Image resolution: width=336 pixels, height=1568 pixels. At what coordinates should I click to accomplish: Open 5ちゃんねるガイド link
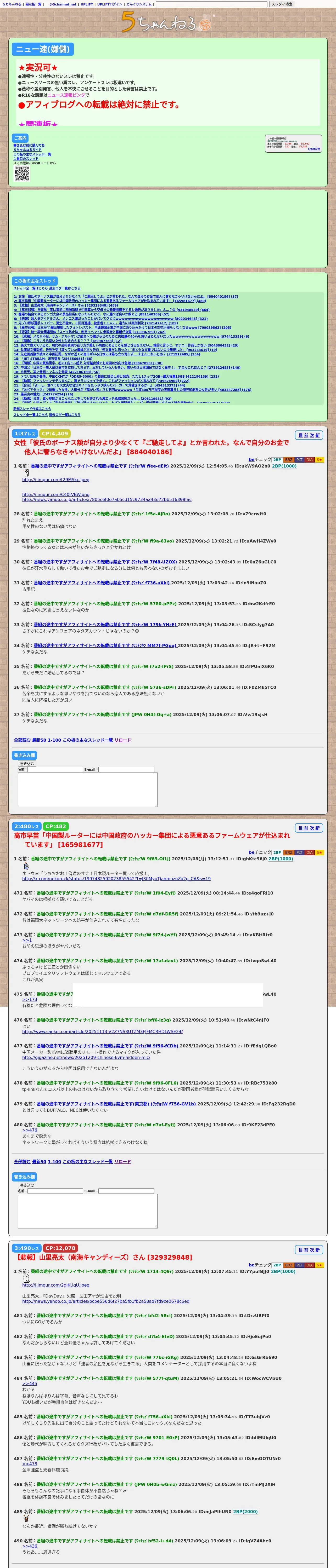[27, 150]
